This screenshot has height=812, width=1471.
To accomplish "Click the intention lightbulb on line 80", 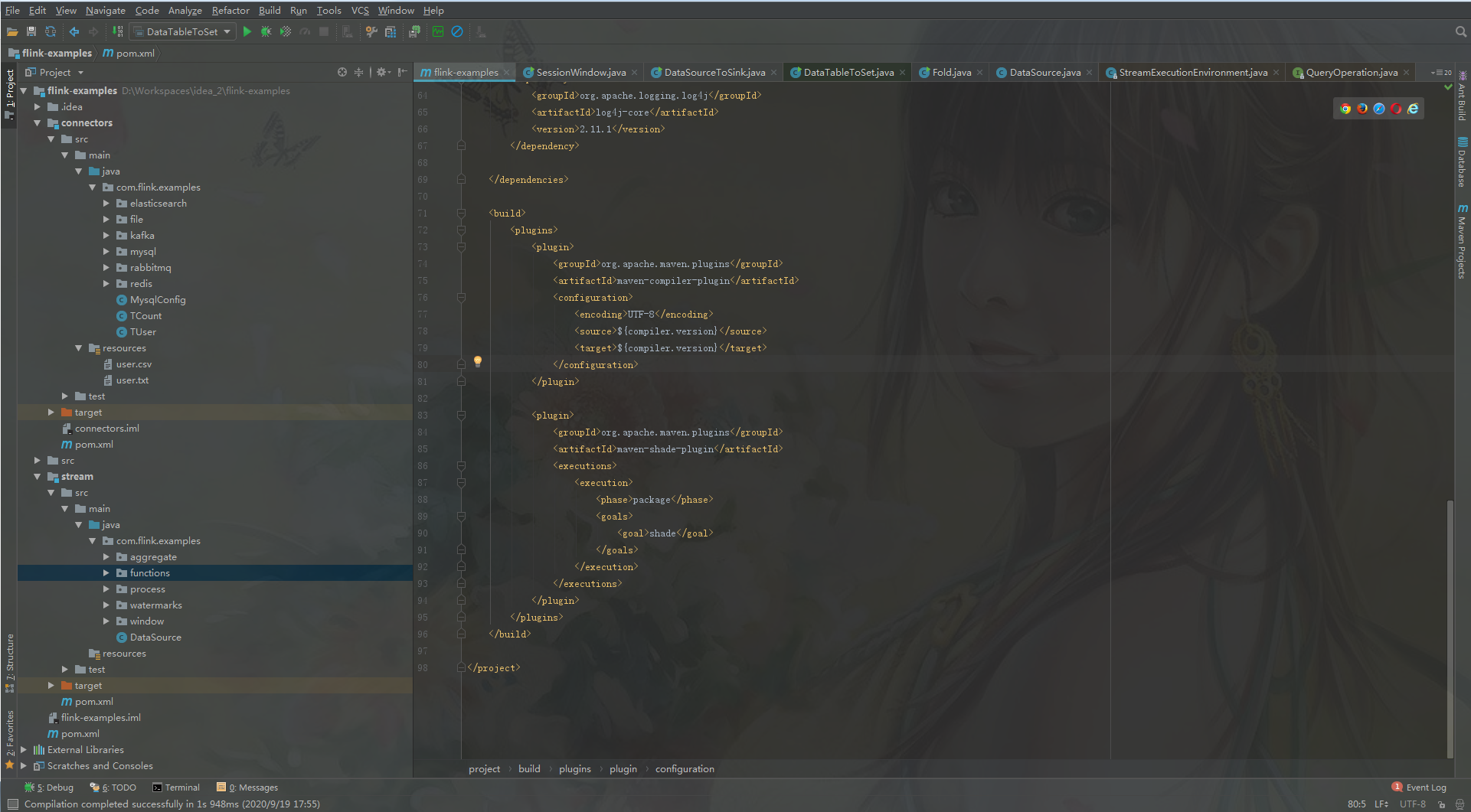I will tap(477, 361).
